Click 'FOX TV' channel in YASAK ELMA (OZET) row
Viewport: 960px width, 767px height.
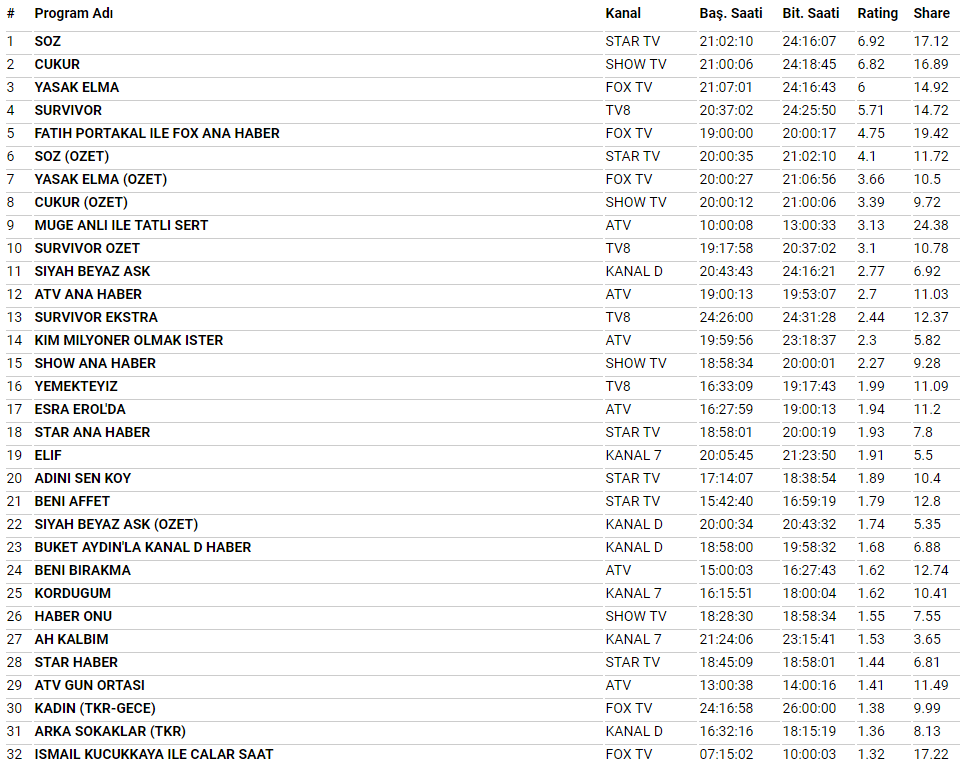[x=629, y=179]
